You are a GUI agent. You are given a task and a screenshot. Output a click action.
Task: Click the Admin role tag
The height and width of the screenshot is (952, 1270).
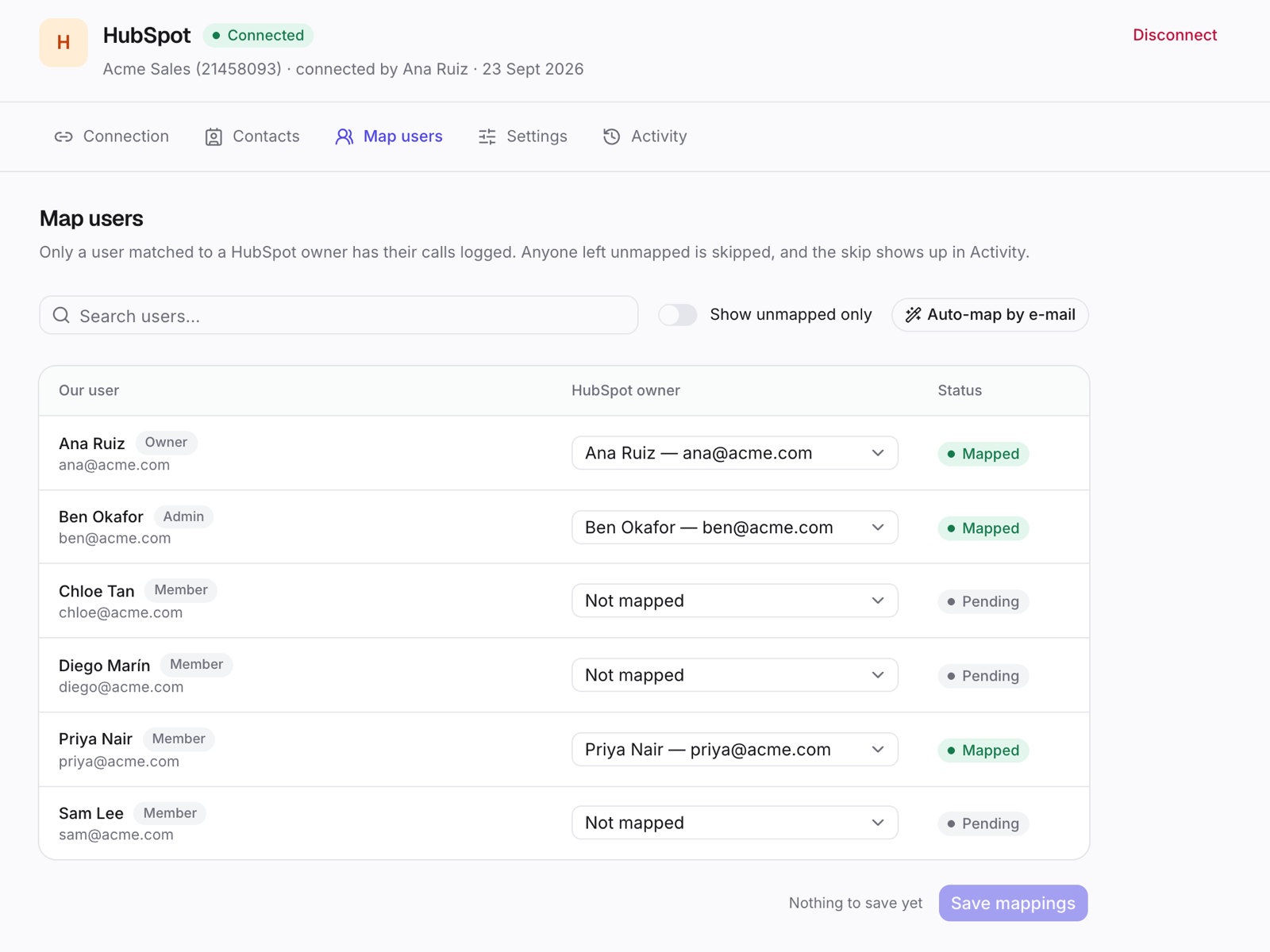(184, 516)
